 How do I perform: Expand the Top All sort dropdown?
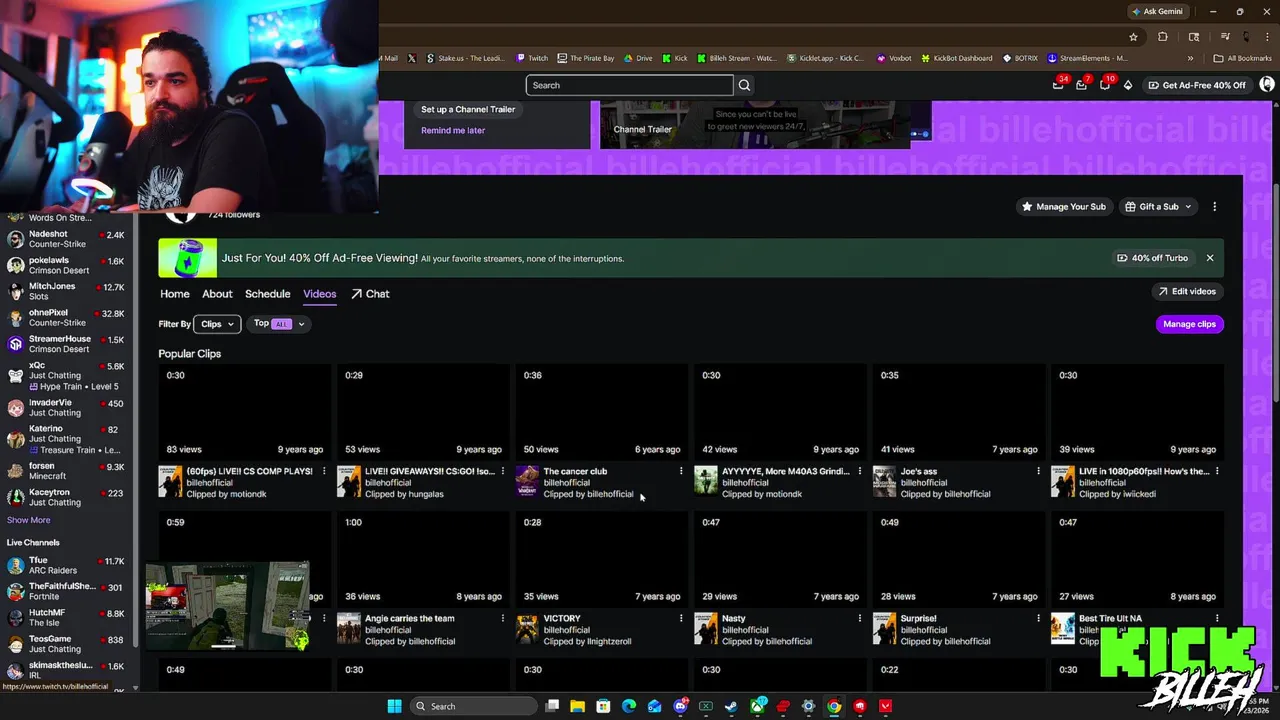(x=278, y=324)
